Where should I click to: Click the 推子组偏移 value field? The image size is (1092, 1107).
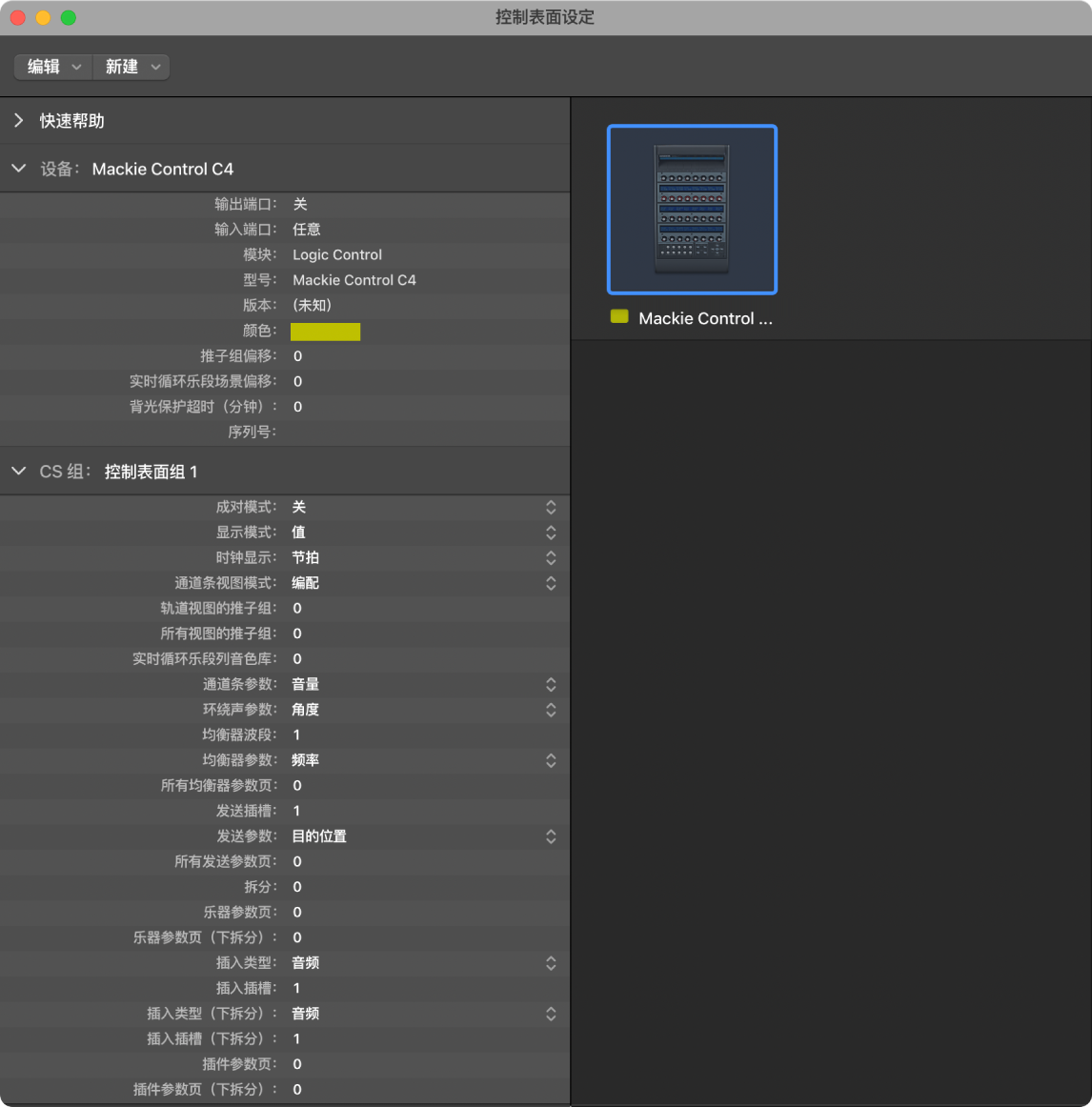pos(297,356)
